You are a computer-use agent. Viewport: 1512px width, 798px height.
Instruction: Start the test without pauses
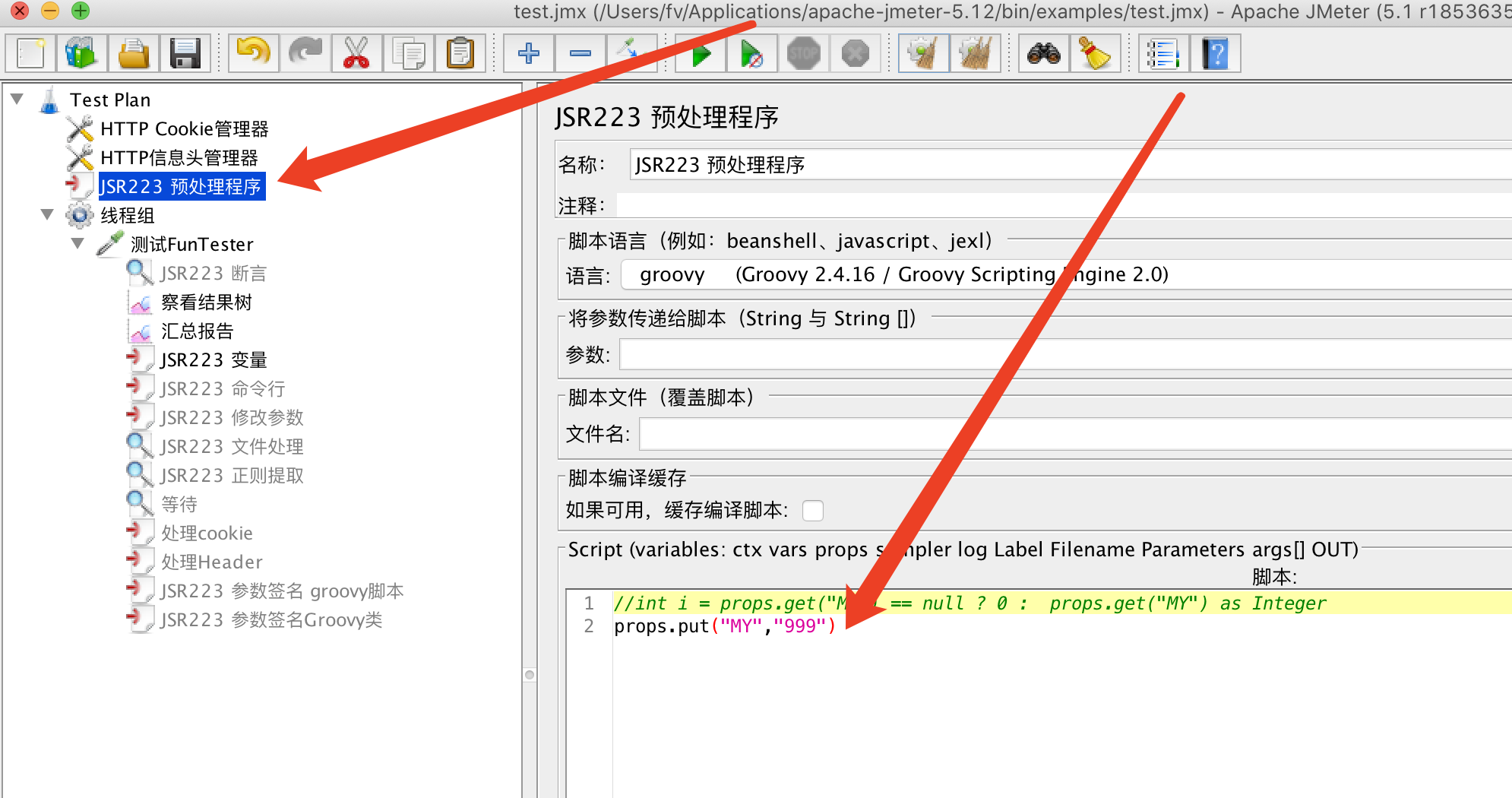[752, 54]
